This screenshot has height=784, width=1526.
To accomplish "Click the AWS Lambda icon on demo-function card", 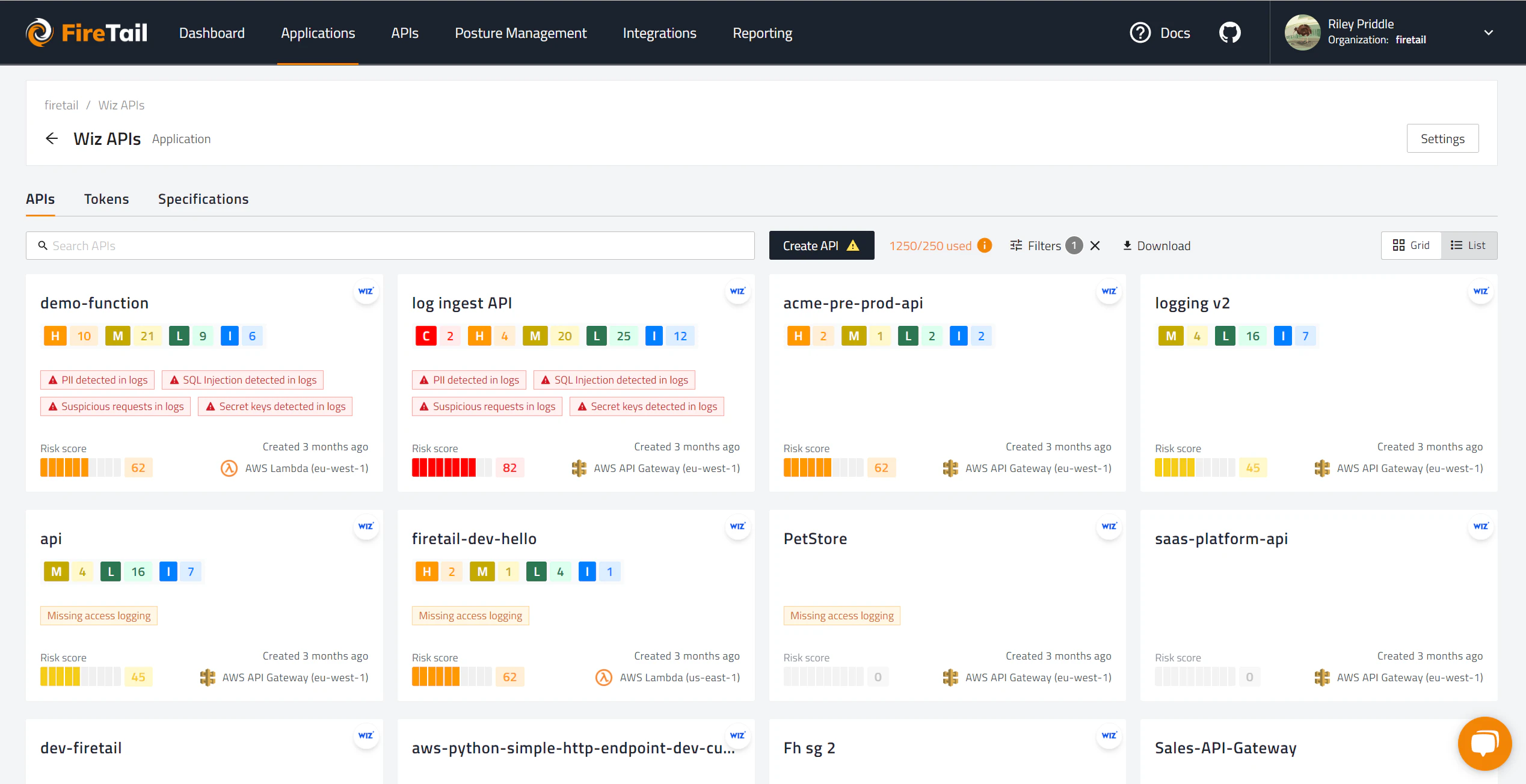I will click(x=229, y=468).
